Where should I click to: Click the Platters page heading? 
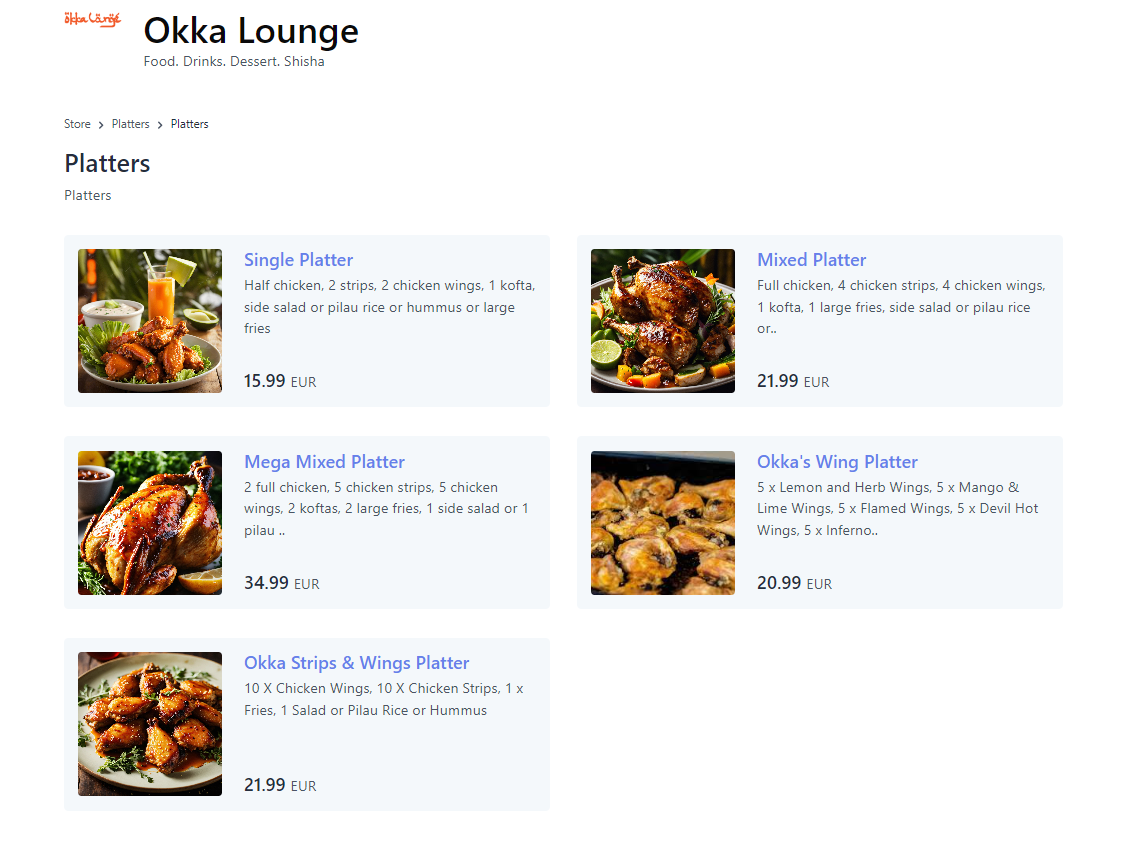tap(107, 163)
